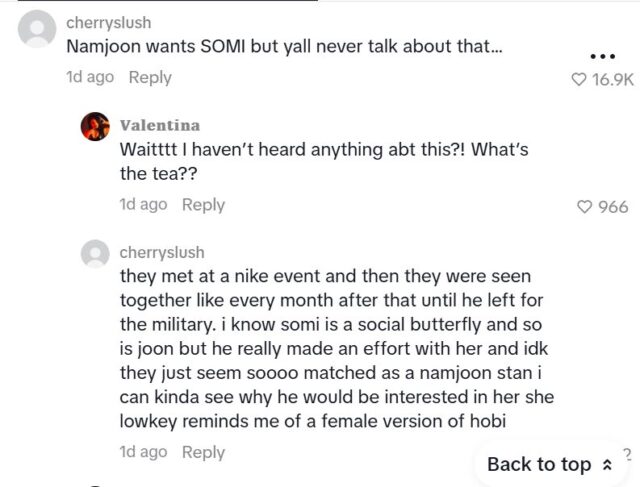
Task: Reply to Valentina's comment
Action: 203,204
